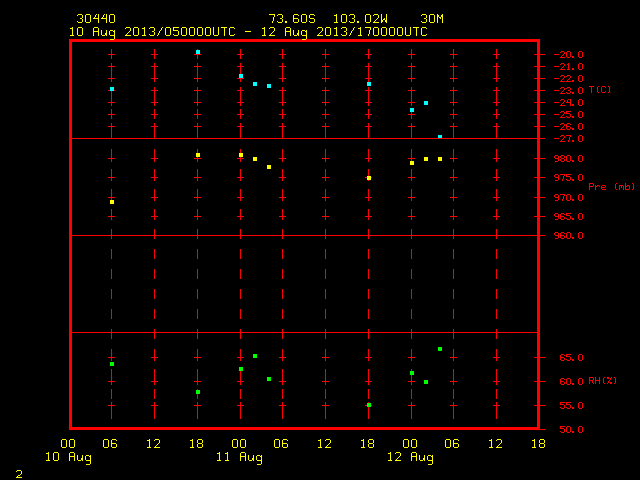Click the 73.60S latitude text
Image resolution: width=640 pixels, height=480 pixels.
292,19
